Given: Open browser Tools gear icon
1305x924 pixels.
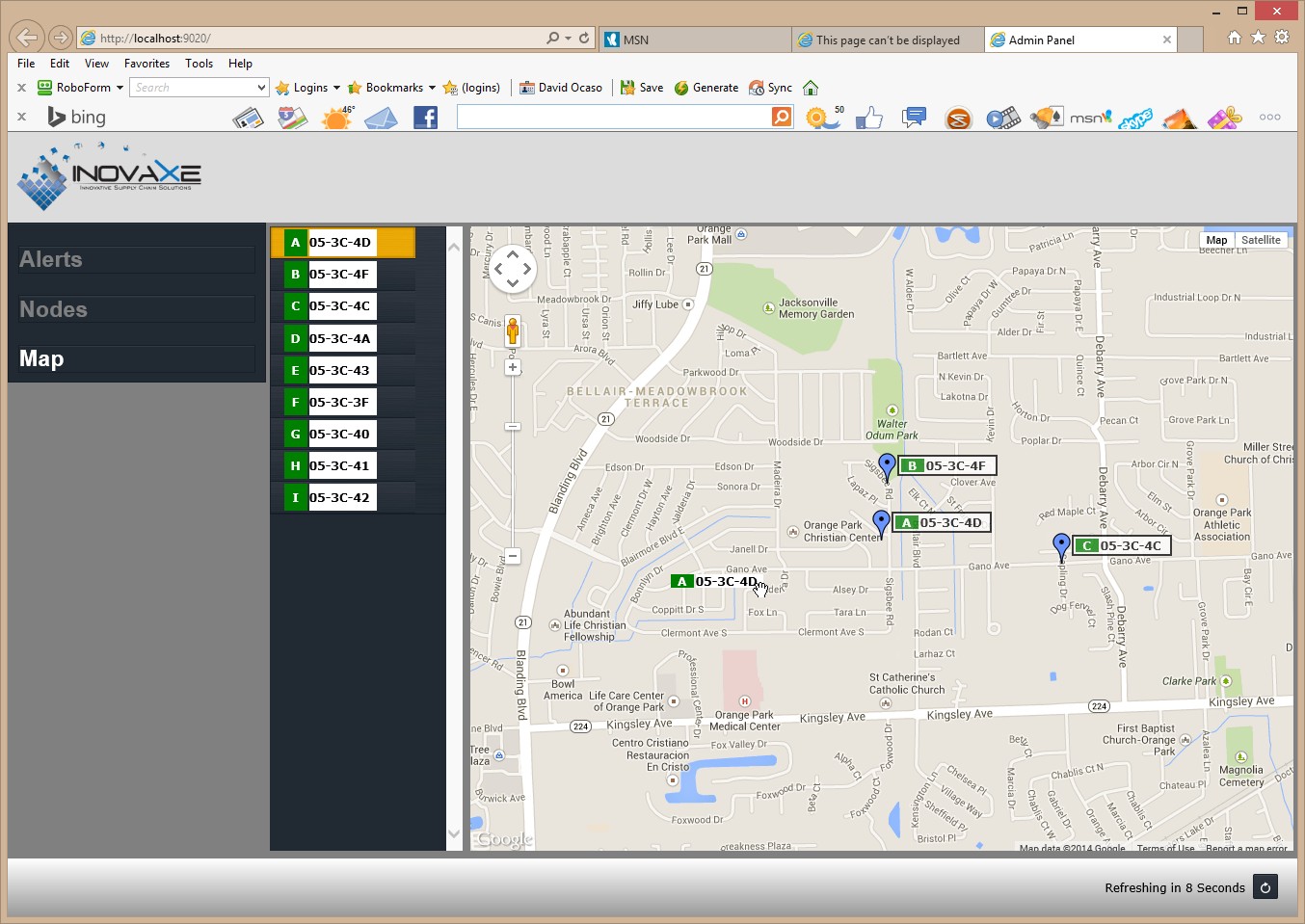Looking at the screenshot, I should coord(1282,38).
